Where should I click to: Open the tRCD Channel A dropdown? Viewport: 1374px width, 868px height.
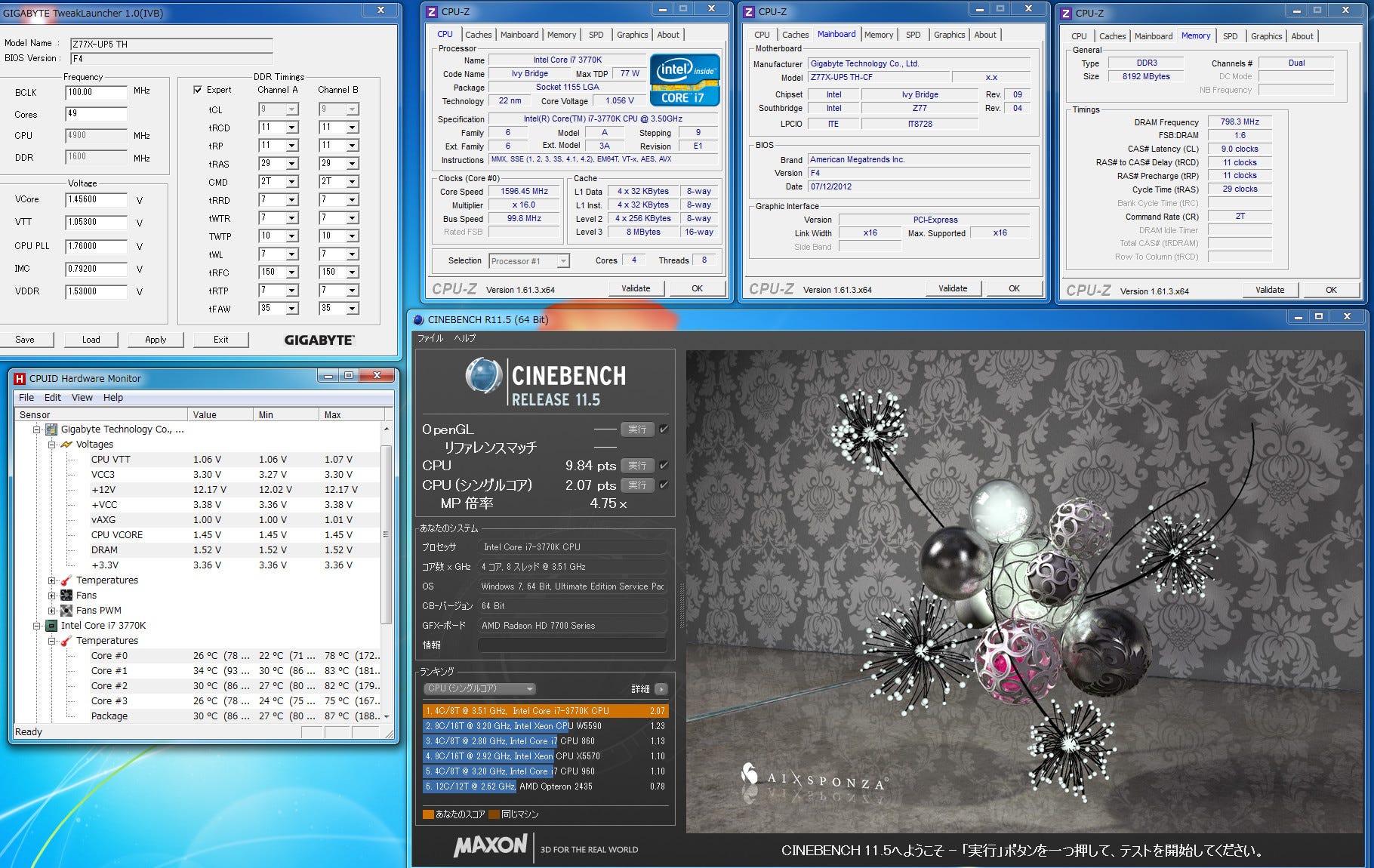[291, 128]
